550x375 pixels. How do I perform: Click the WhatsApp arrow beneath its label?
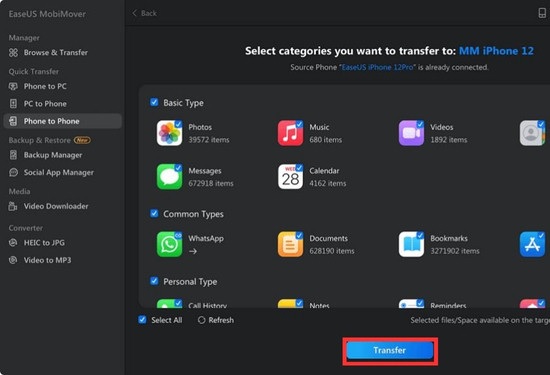(x=193, y=251)
